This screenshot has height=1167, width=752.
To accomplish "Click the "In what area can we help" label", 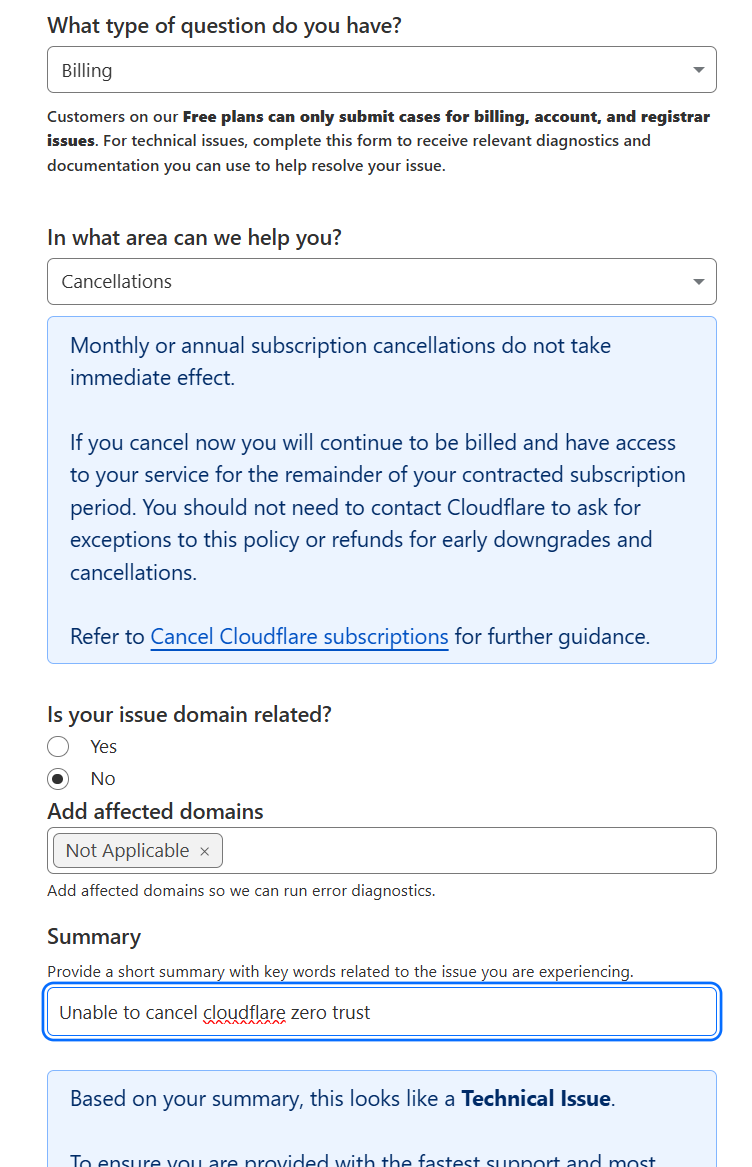I will [x=194, y=238].
